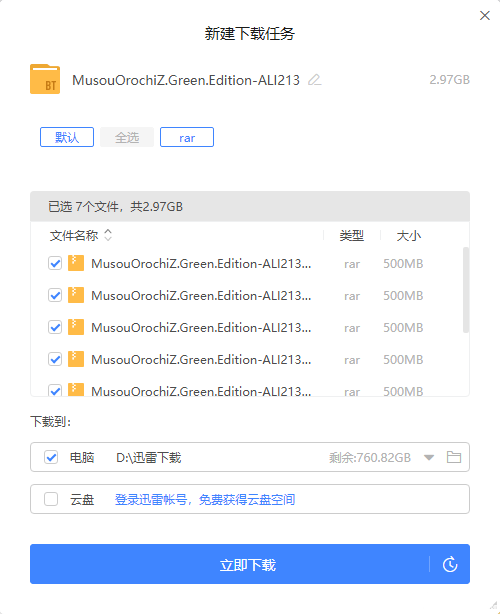Click the orange BT folder icon
Image resolution: width=500 pixels, height=614 pixels.
45,79
